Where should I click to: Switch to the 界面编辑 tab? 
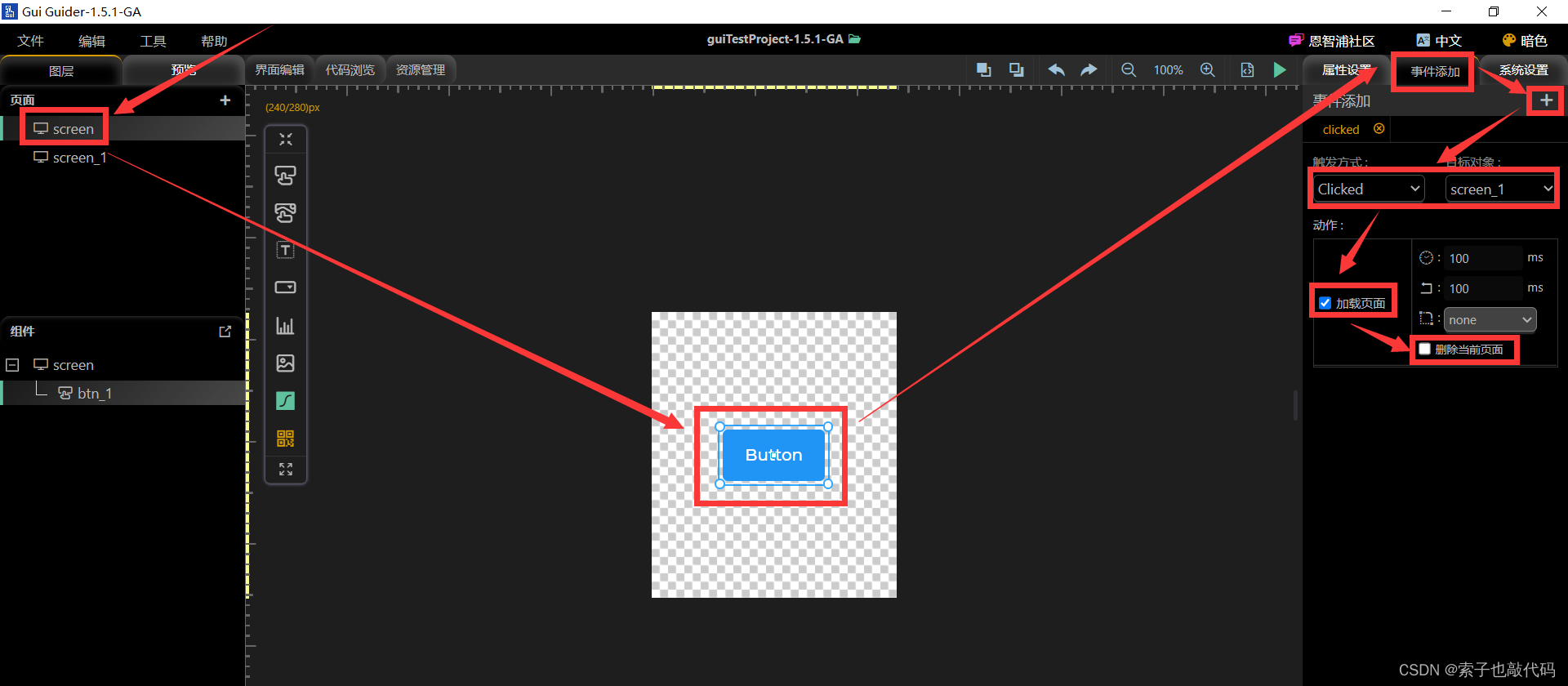click(x=280, y=70)
